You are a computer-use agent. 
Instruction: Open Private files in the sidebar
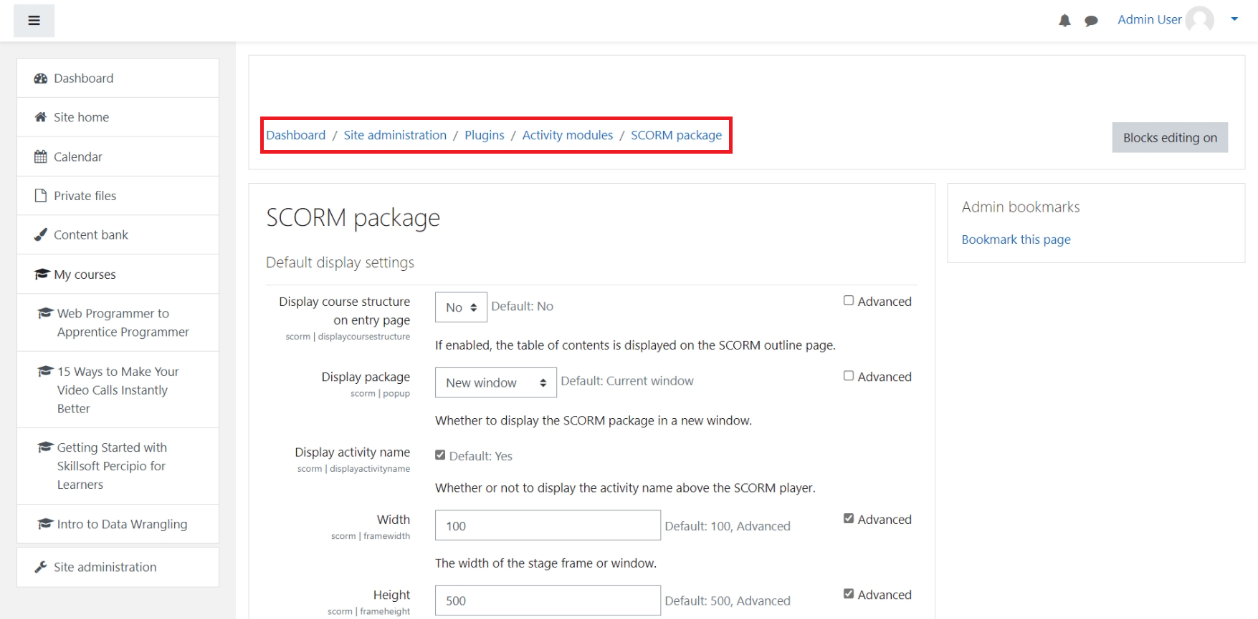point(83,196)
